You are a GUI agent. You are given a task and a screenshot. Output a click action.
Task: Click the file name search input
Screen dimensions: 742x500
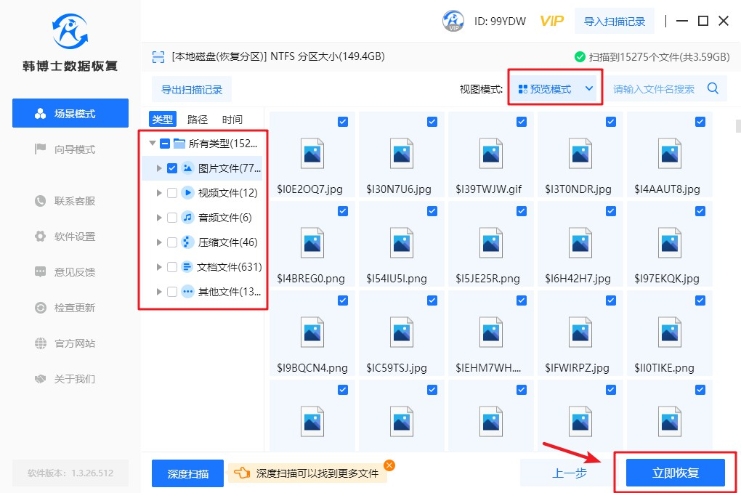pos(655,89)
